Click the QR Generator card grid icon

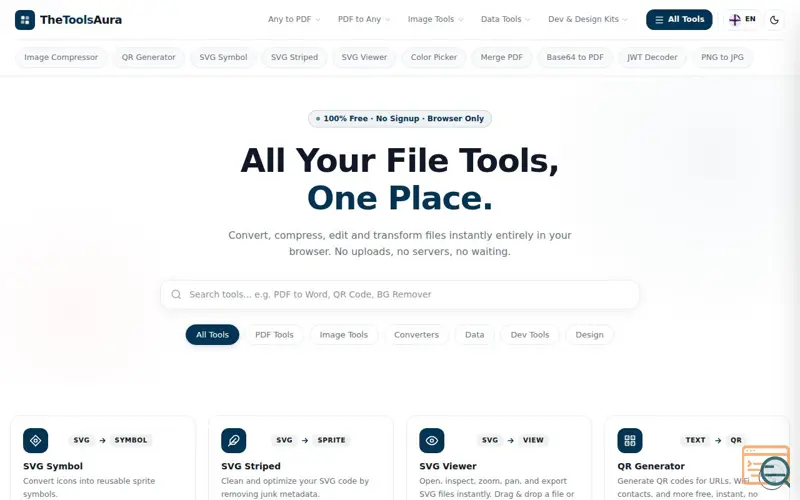(x=630, y=440)
